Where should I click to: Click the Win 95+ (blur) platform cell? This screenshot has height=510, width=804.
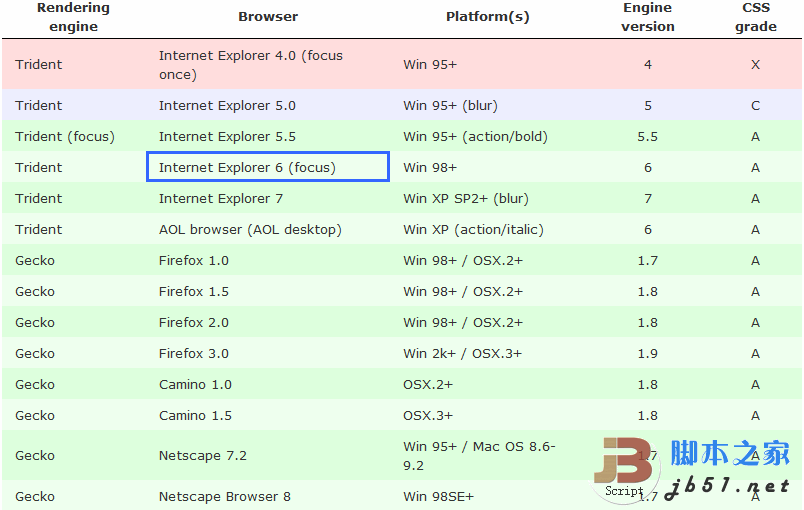pos(488,105)
